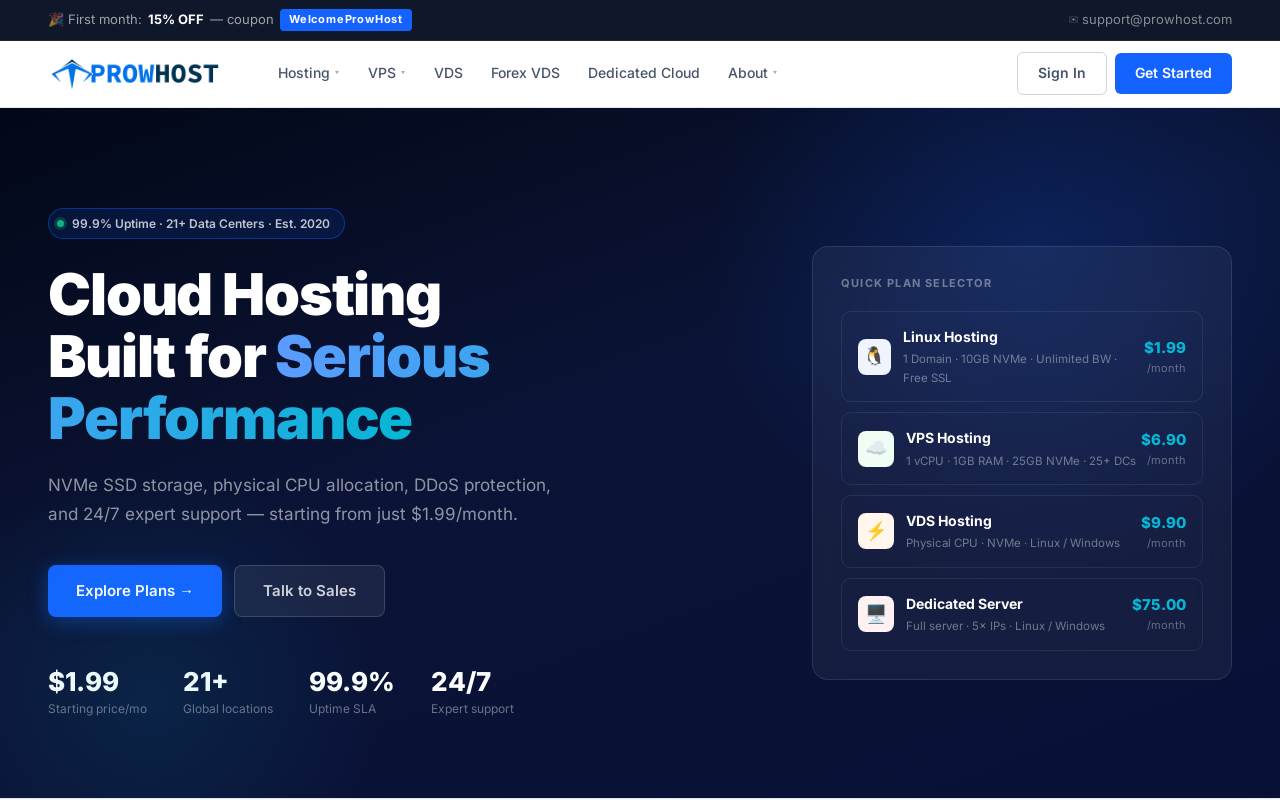Expand the Hosting dropdown menu

click(309, 73)
